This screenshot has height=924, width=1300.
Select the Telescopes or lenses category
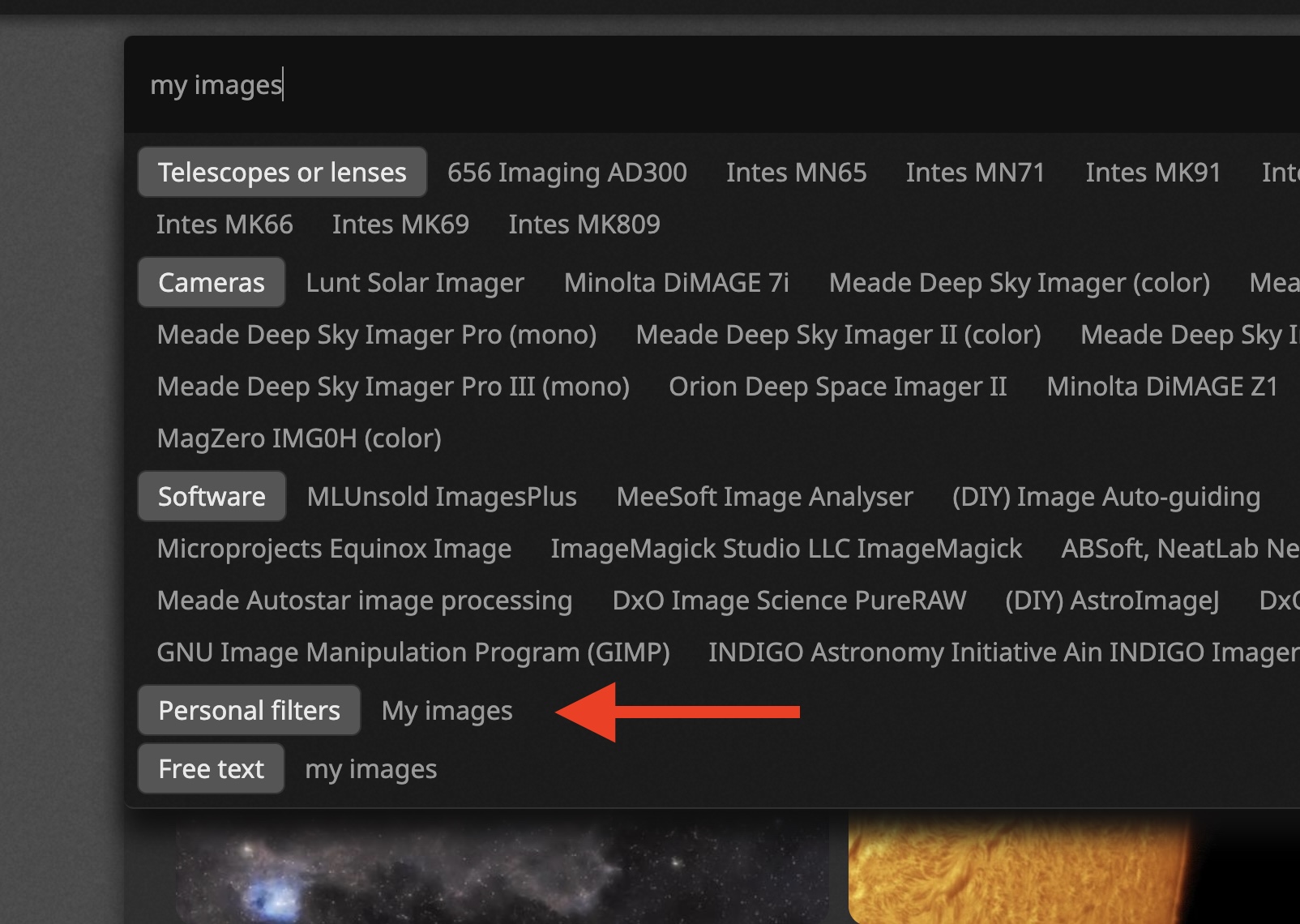282,172
